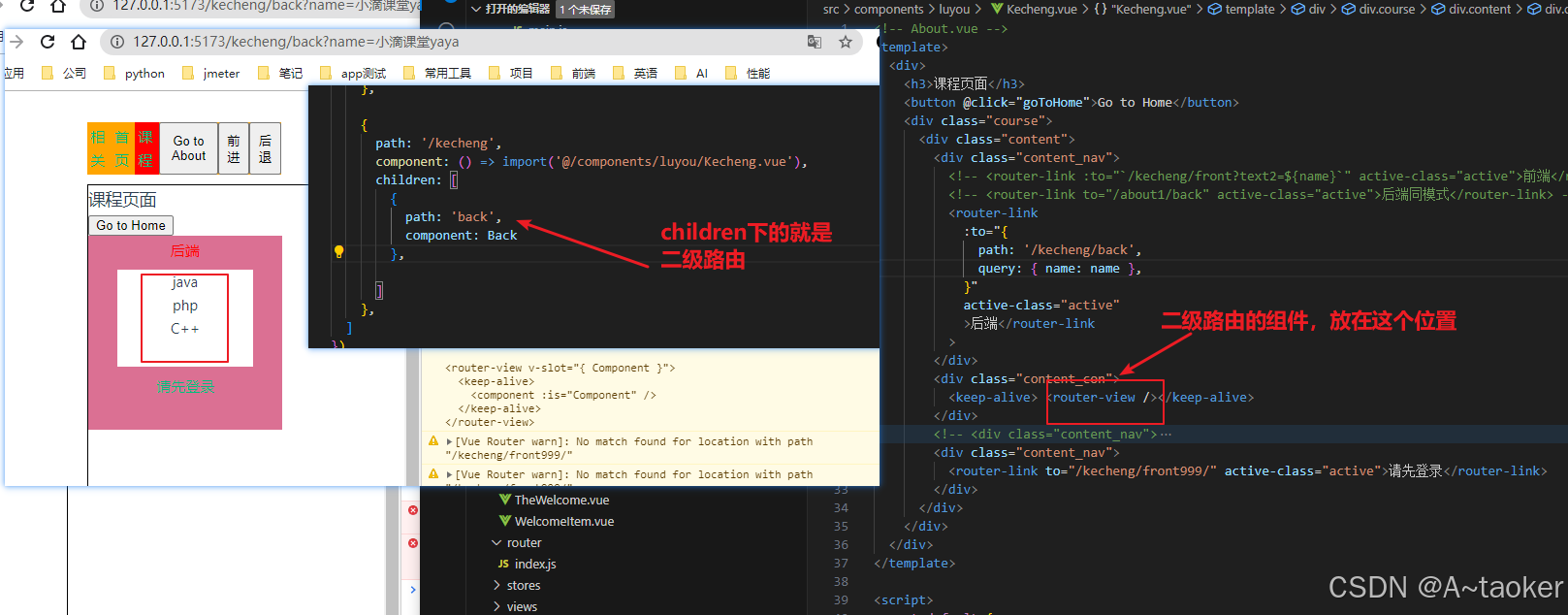This screenshot has height=615, width=1568.
Task: Open the 笔记 bookmark folder
Action: click(x=280, y=73)
